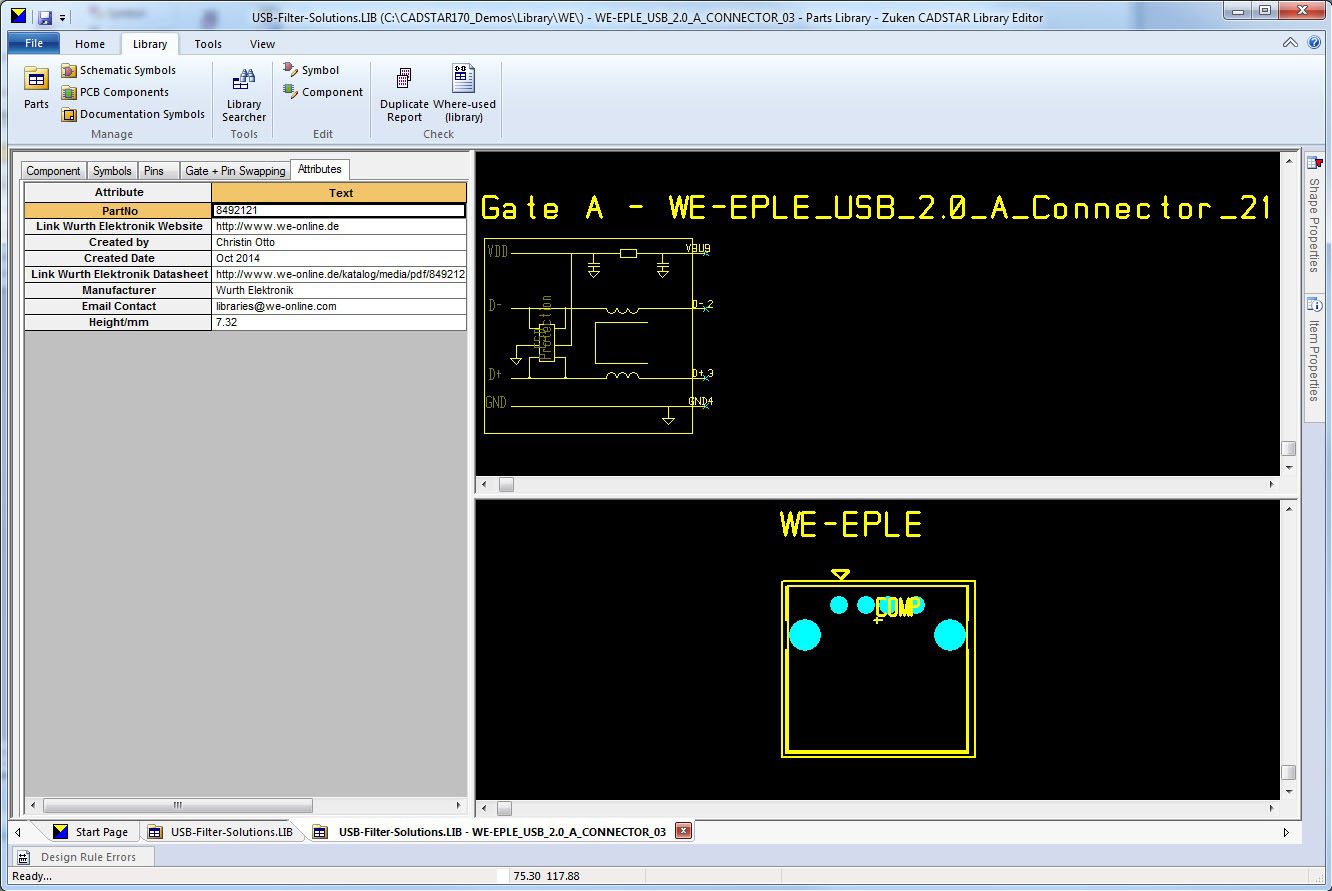Click the datasheet link URL cell
This screenshot has height=891, width=1332.
click(x=339, y=274)
